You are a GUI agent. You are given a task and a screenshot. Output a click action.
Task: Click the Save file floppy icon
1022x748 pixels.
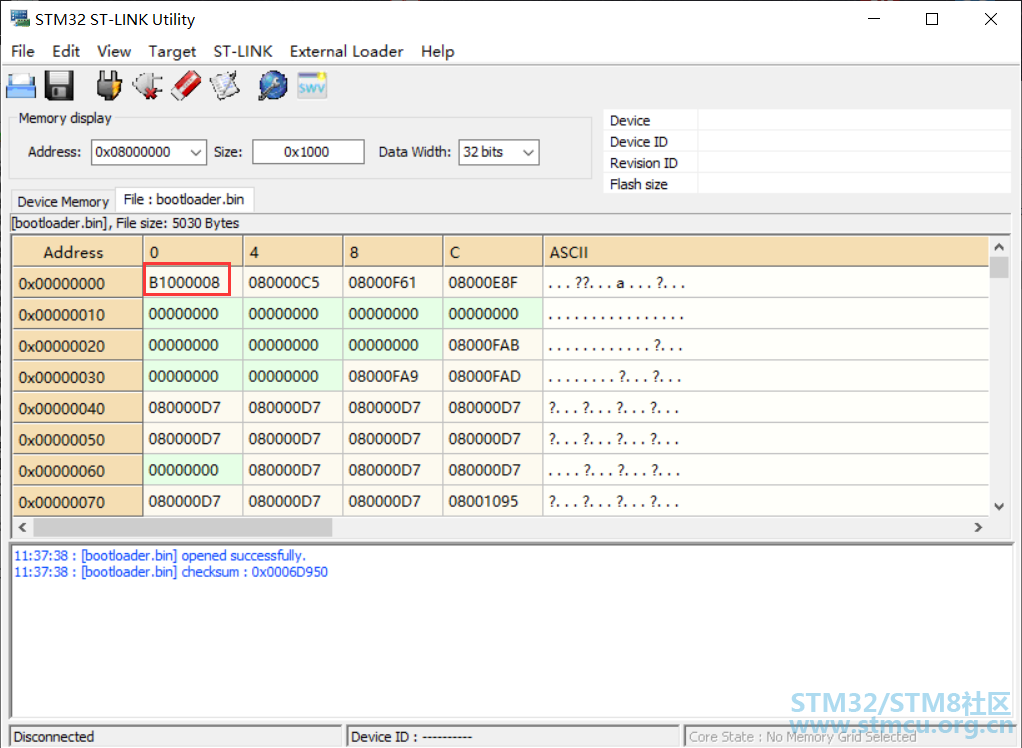coord(59,85)
